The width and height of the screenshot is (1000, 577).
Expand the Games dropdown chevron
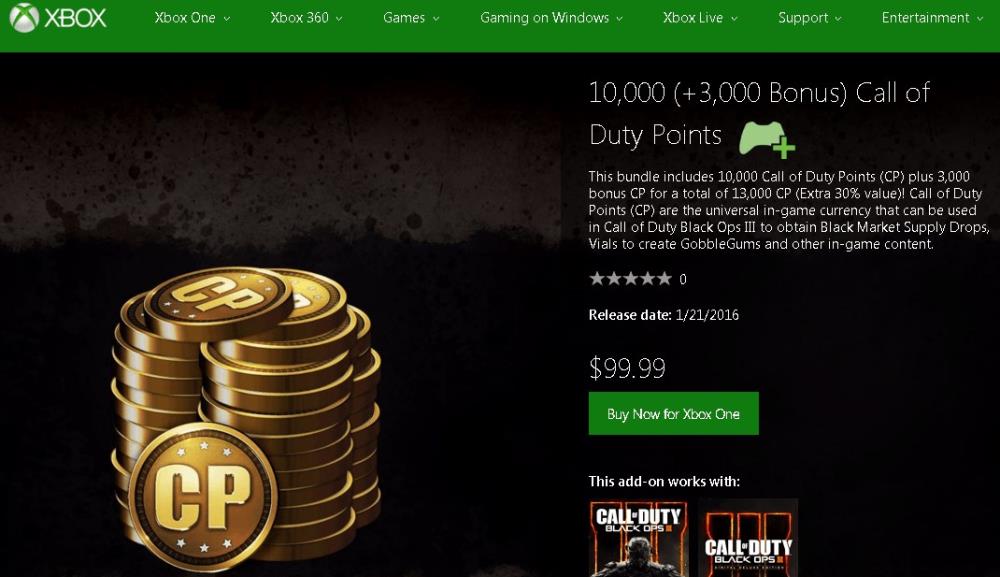click(x=436, y=19)
